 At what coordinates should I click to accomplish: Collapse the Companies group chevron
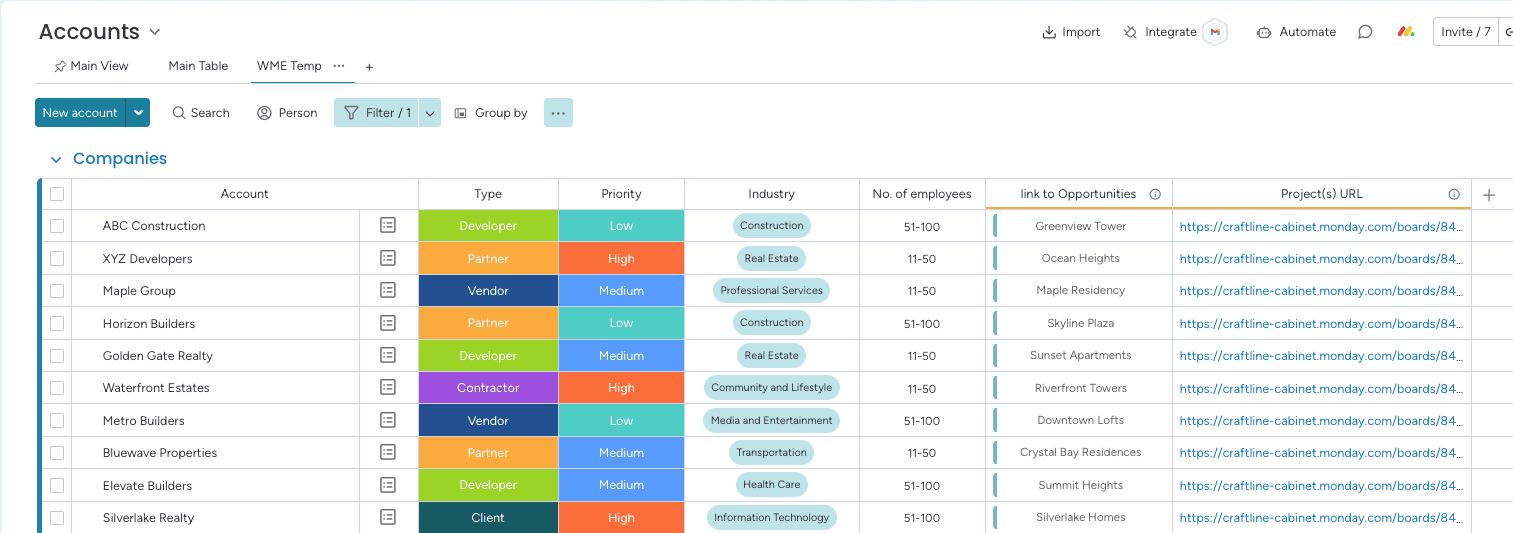pyautogui.click(x=56, y=159)
